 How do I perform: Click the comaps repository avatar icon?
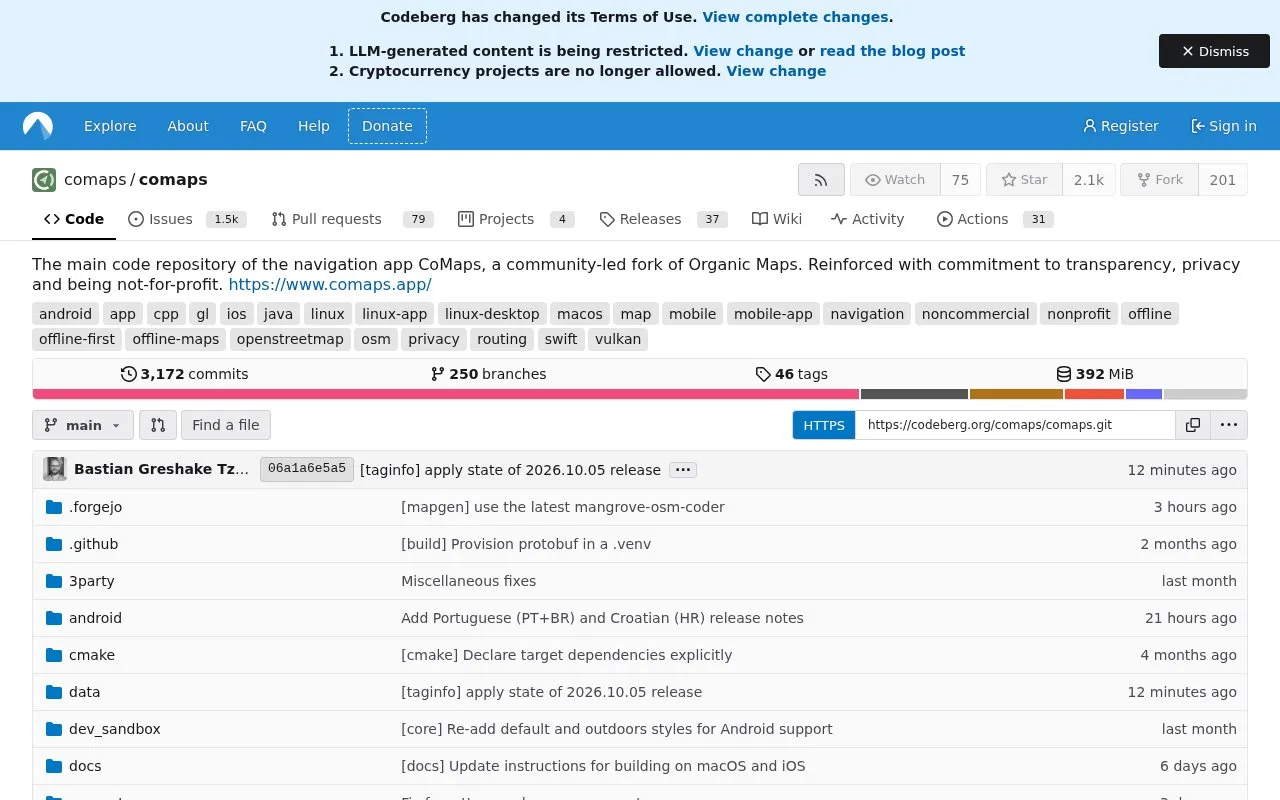pos(44,180)
